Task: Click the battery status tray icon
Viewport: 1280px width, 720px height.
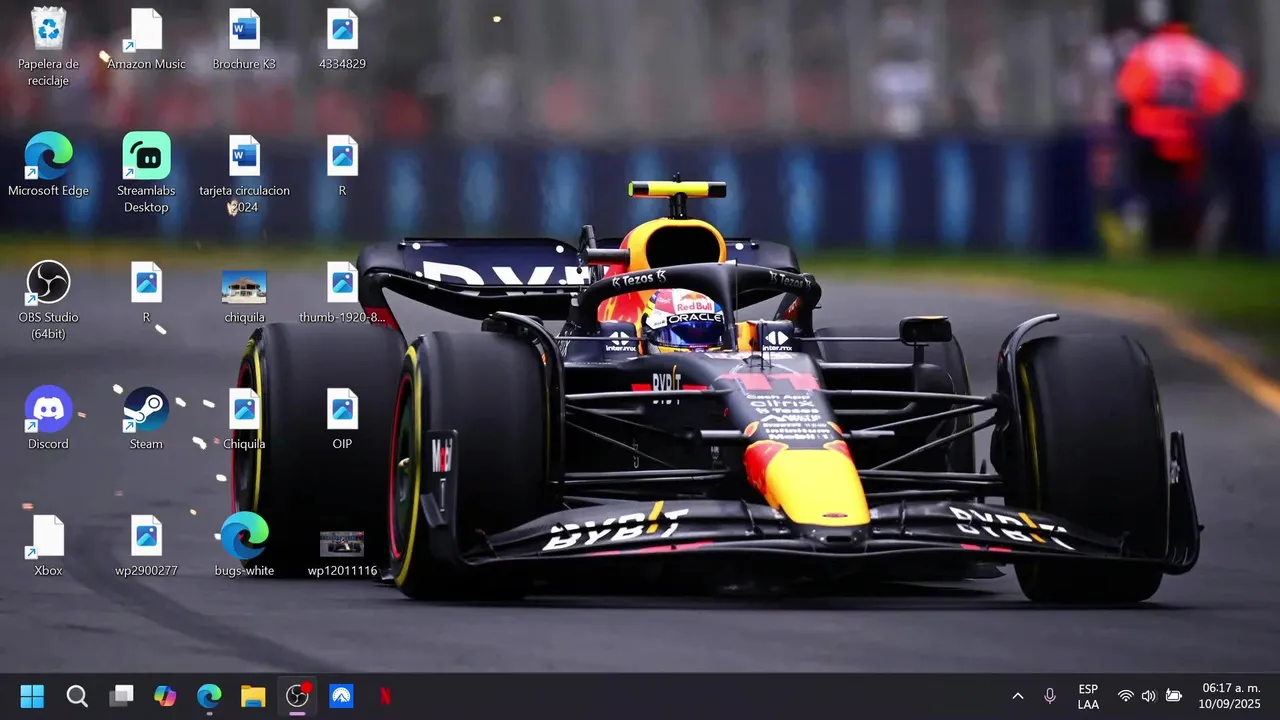Action: [1174, 696]
